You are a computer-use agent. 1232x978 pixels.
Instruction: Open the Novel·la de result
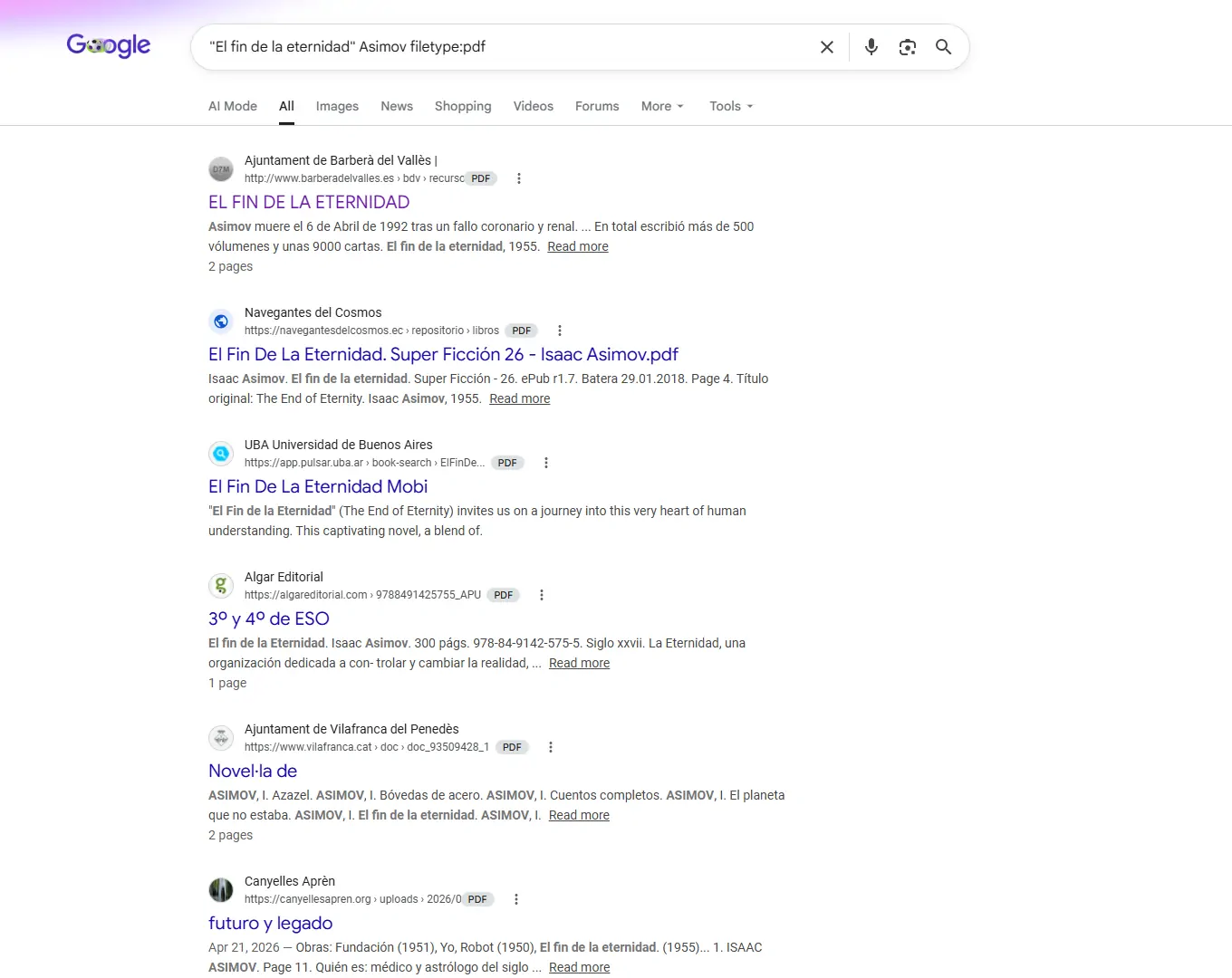tap(253, 771)
